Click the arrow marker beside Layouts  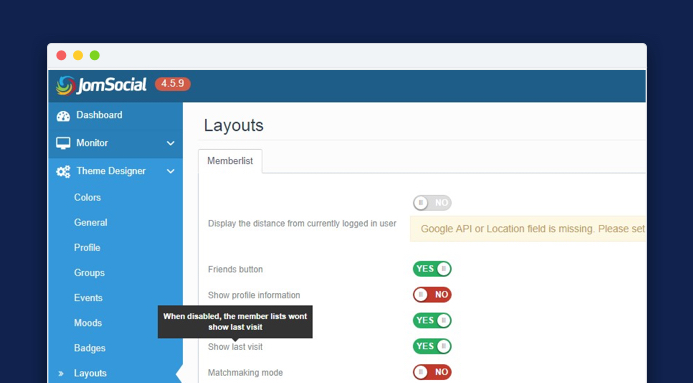click(61, 374)
